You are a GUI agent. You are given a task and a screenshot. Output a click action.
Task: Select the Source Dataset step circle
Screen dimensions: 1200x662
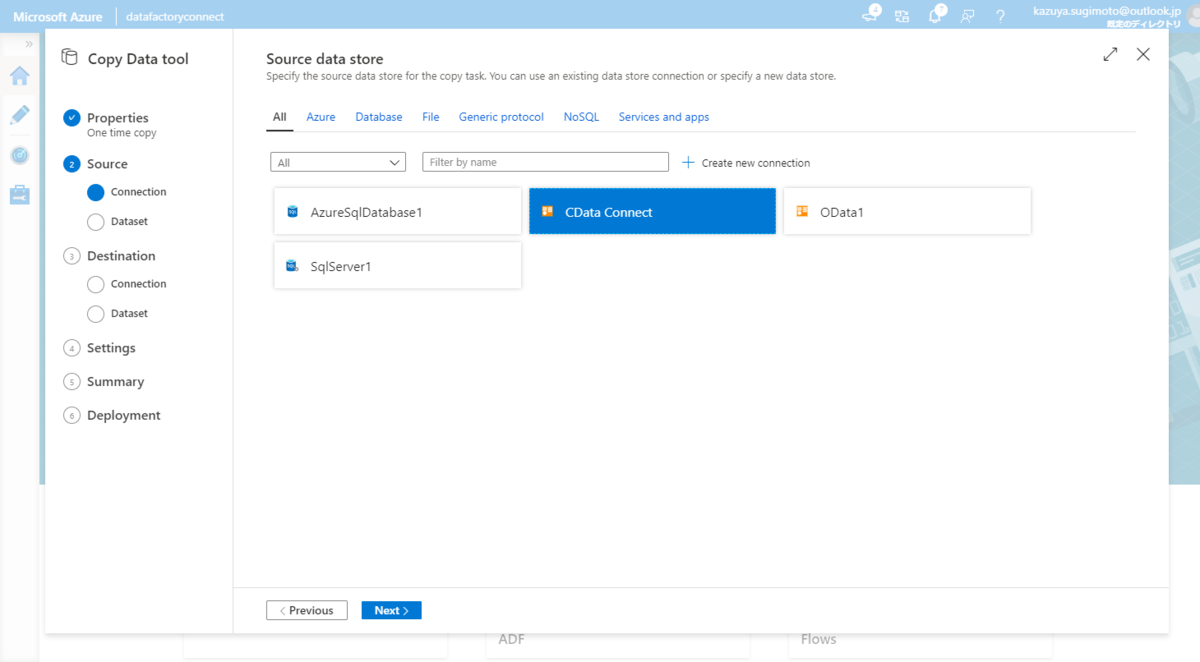(x=95, y=222)
